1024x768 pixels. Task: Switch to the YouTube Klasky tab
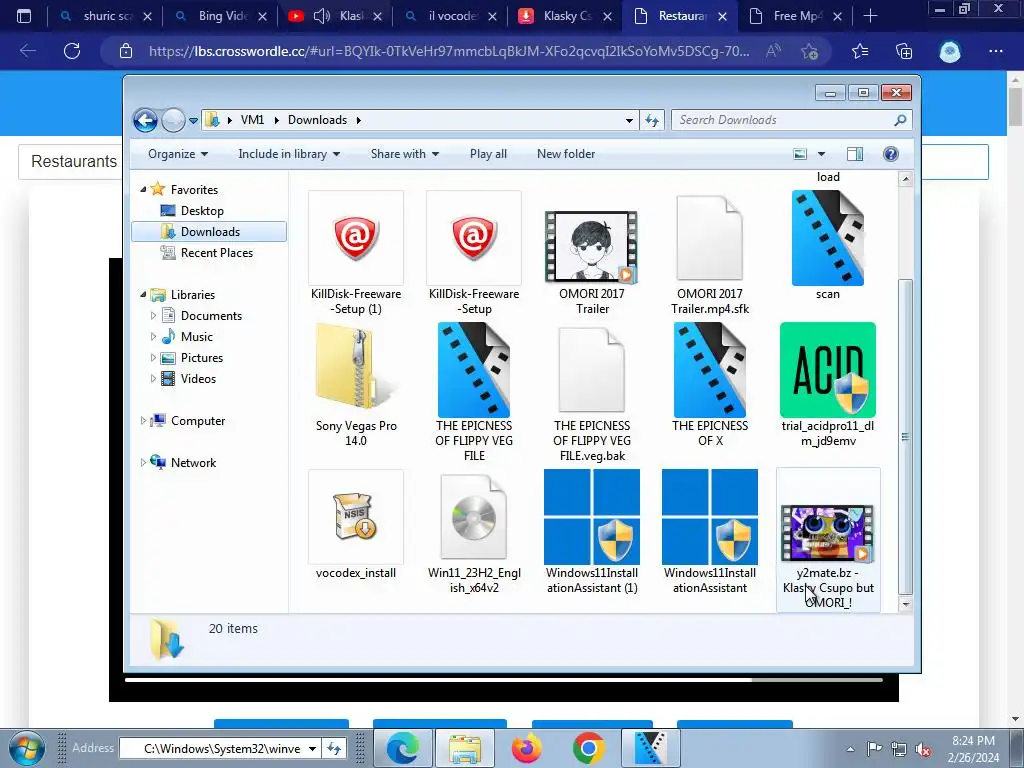click(x=335, y=16)
